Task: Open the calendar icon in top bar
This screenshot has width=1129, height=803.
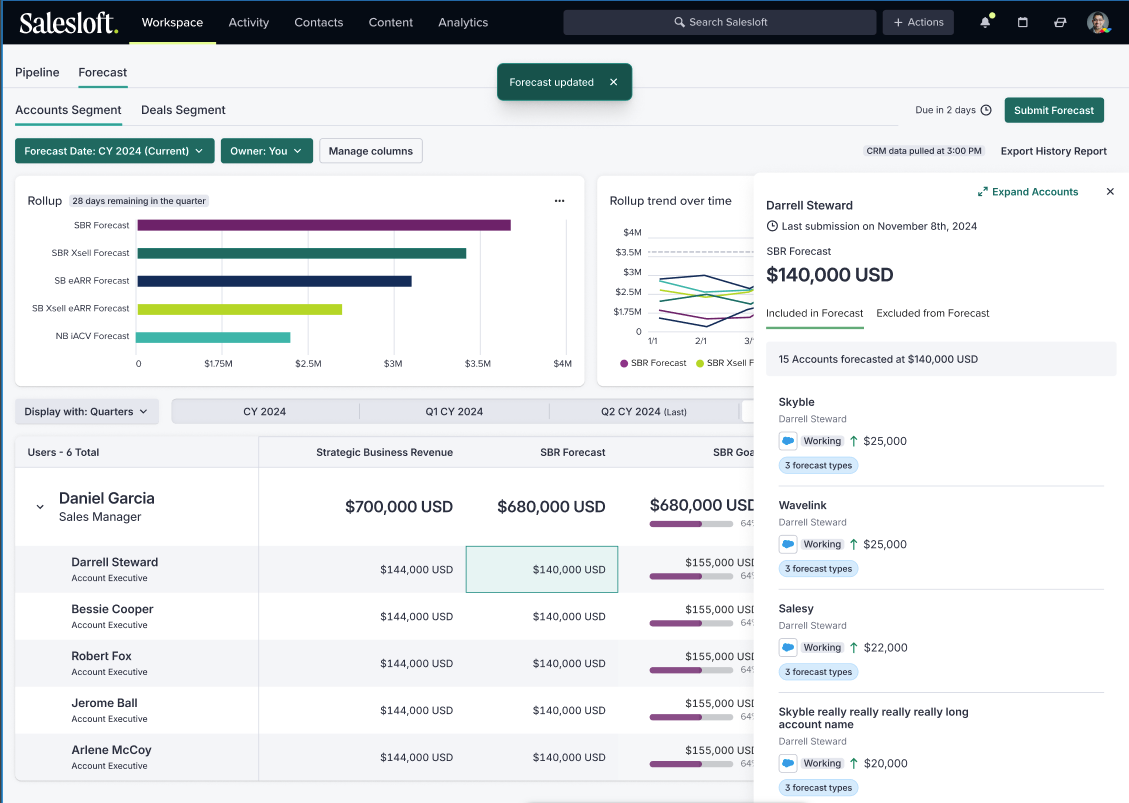Action: [1022, 22]
